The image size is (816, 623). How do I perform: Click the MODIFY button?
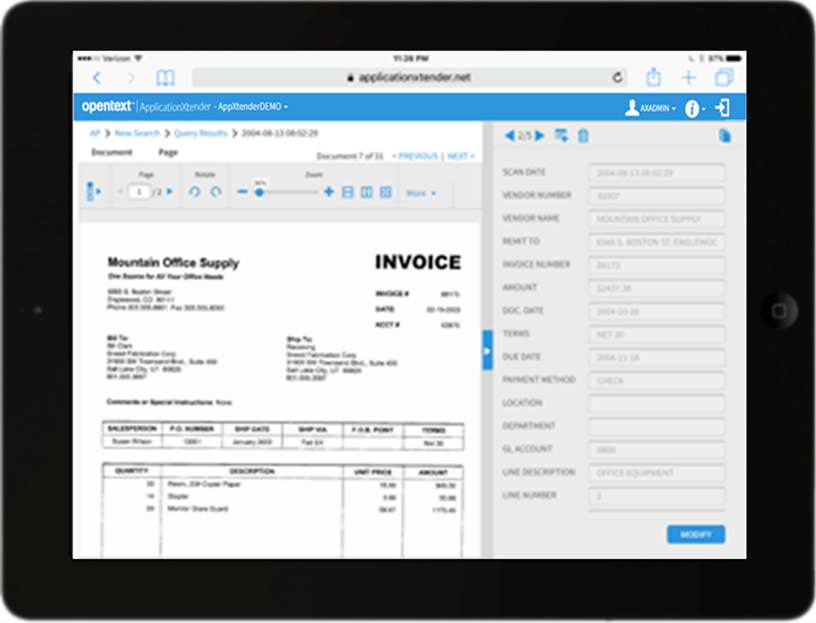(696, 535)
